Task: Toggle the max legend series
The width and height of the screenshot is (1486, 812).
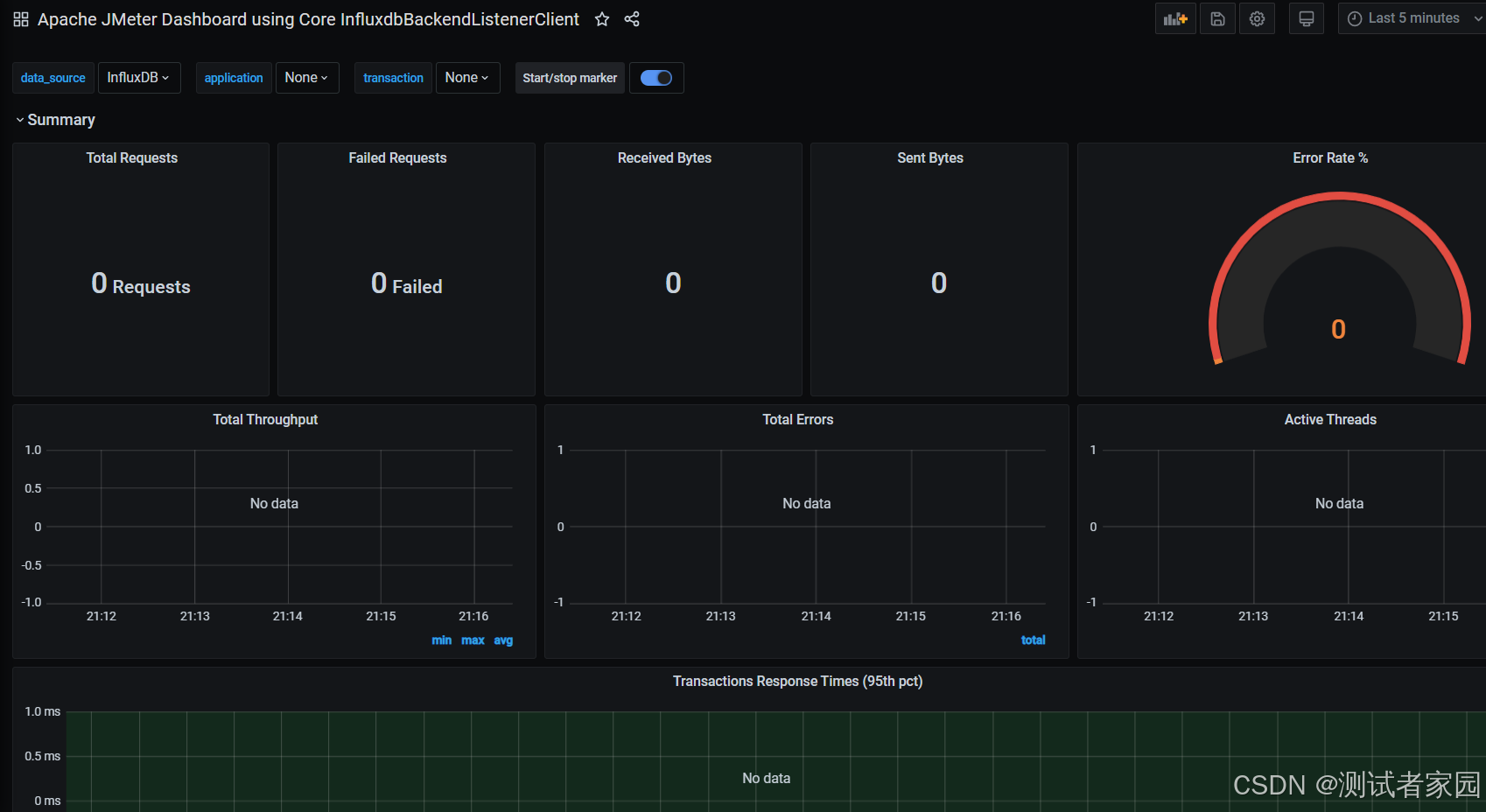Action: click(473, 640)
